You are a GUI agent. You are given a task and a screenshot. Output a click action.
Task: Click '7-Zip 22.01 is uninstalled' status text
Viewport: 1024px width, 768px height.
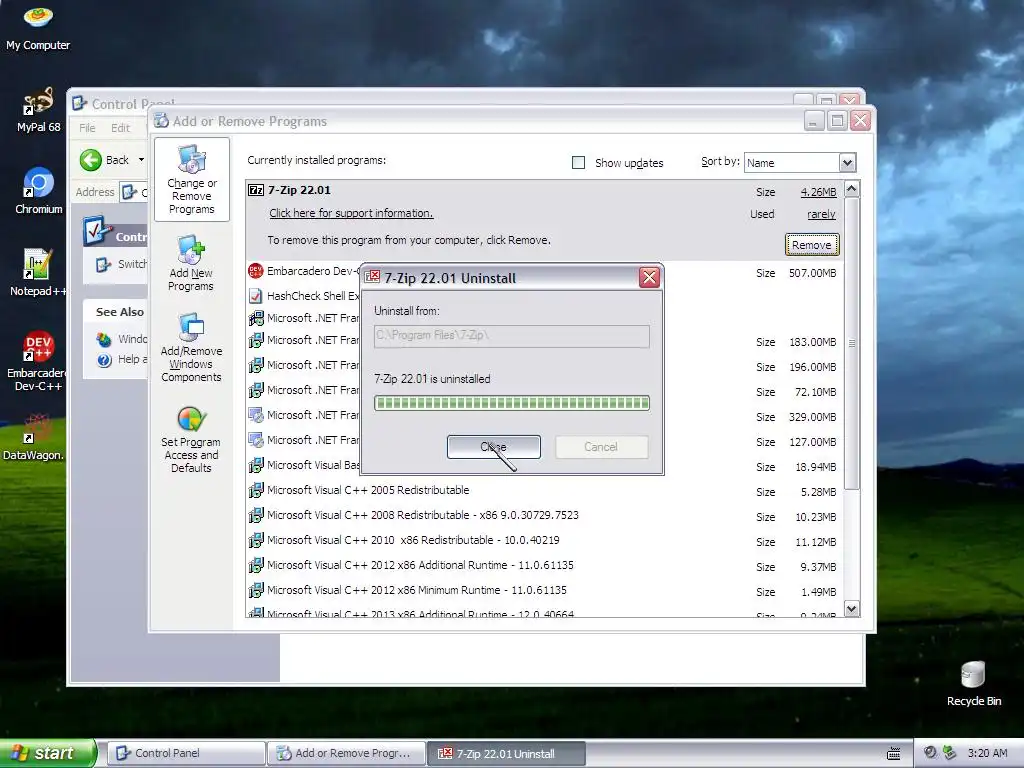coord(432,379)
